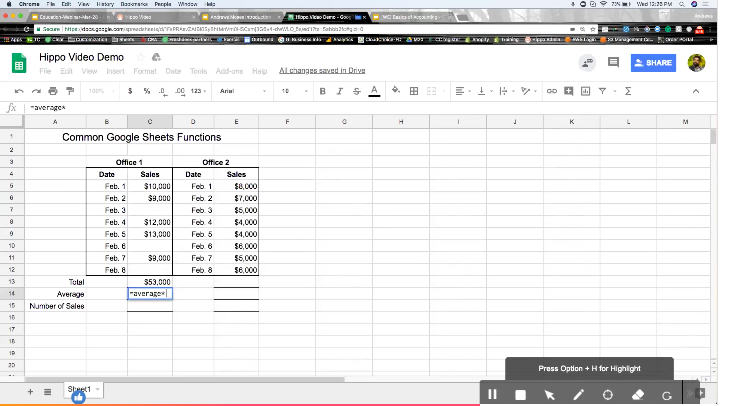
Task: Open the Sheet1 tab dropdown arrow
Action: coord(97,389)
